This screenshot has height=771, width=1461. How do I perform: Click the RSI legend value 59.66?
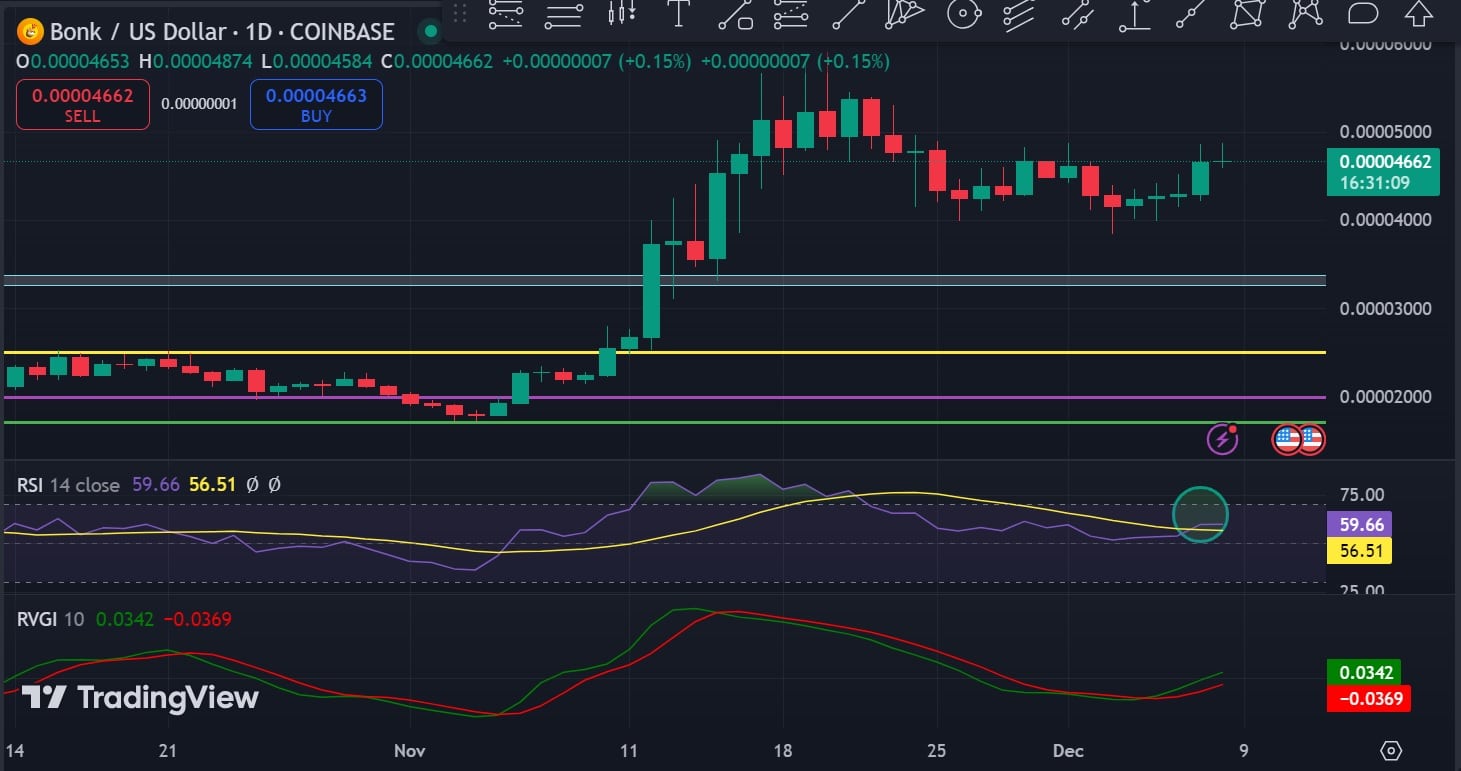pyautogui.click(x=155, y=485)
